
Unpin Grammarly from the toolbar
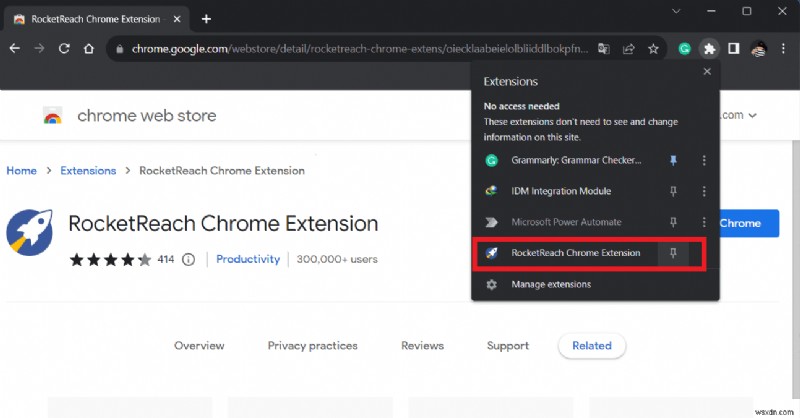[x=673, y=160]
